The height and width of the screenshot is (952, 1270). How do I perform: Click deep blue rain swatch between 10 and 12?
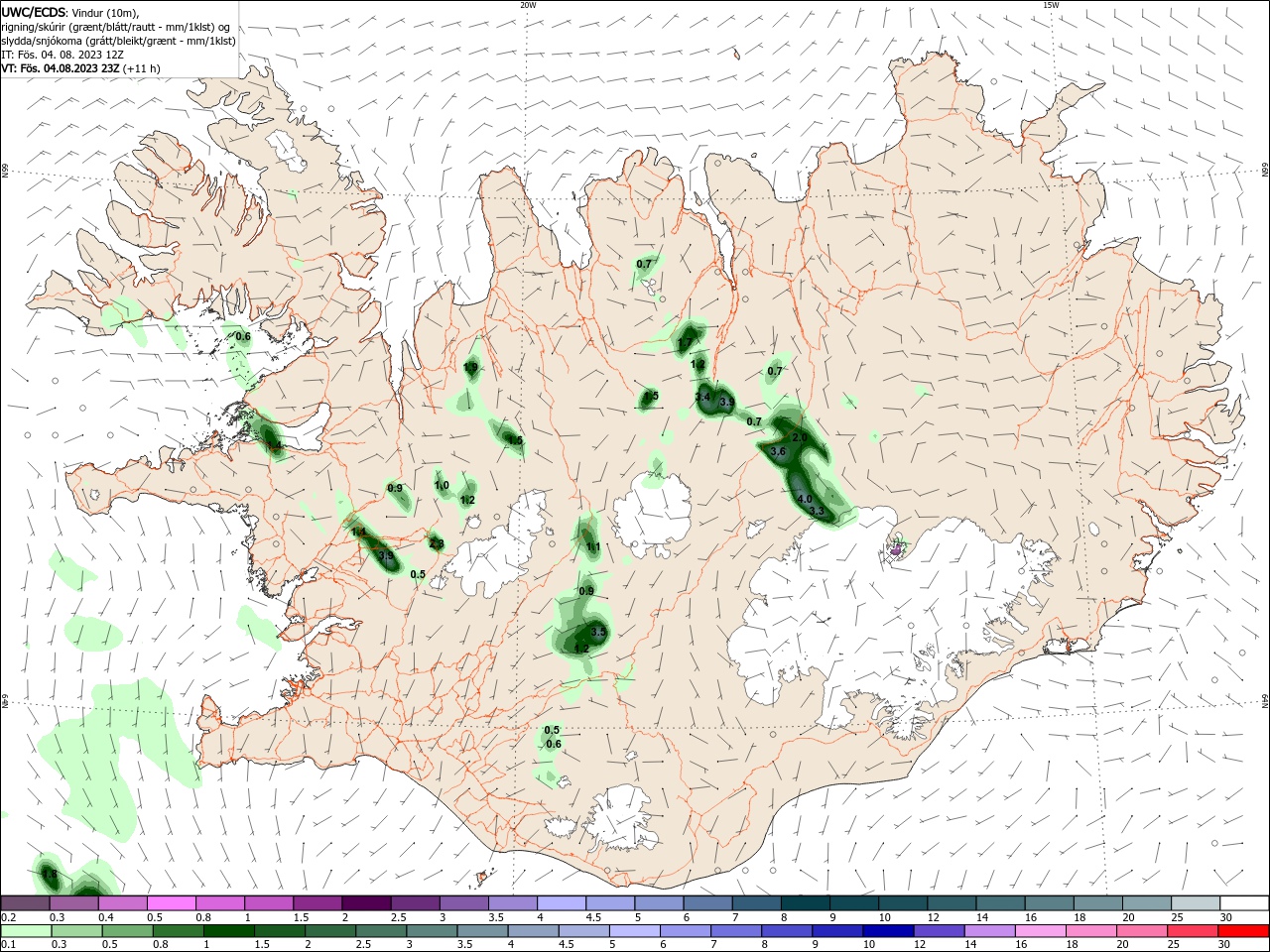[x=887, y=931]
